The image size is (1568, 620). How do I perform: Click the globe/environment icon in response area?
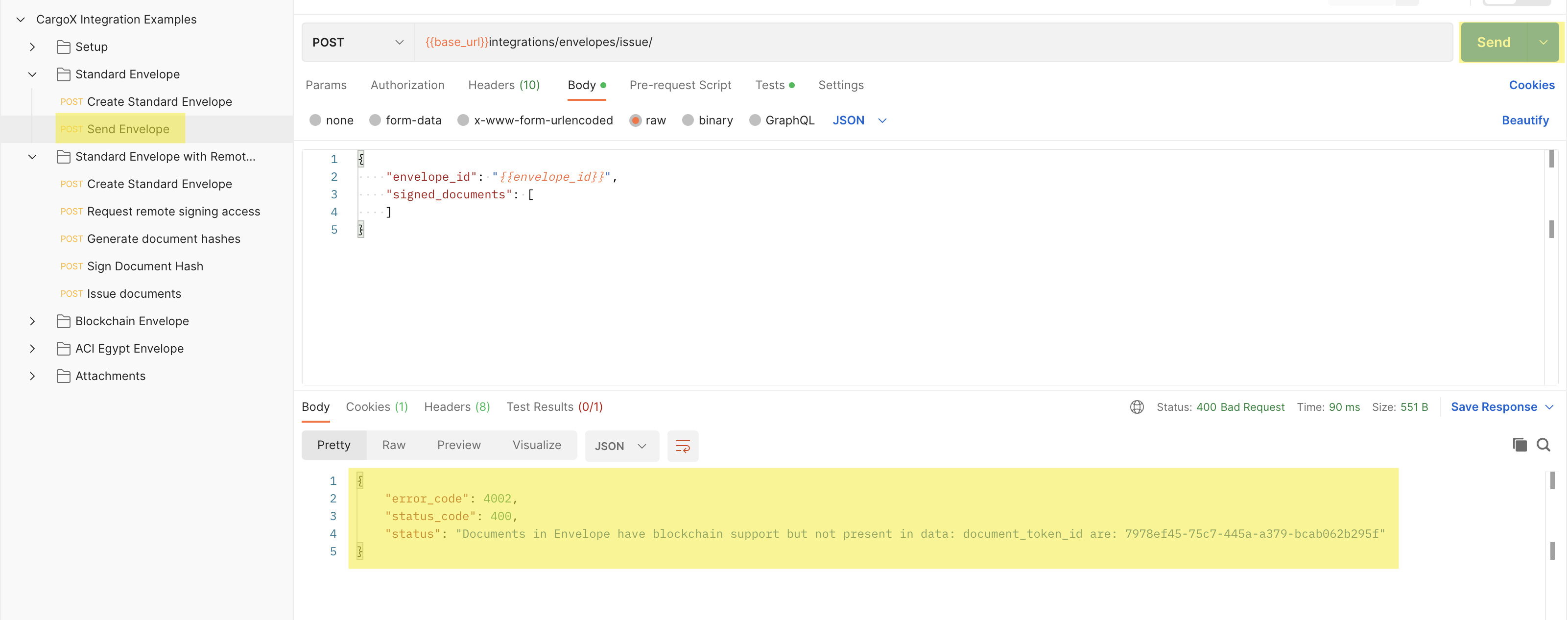(1136, 406)
